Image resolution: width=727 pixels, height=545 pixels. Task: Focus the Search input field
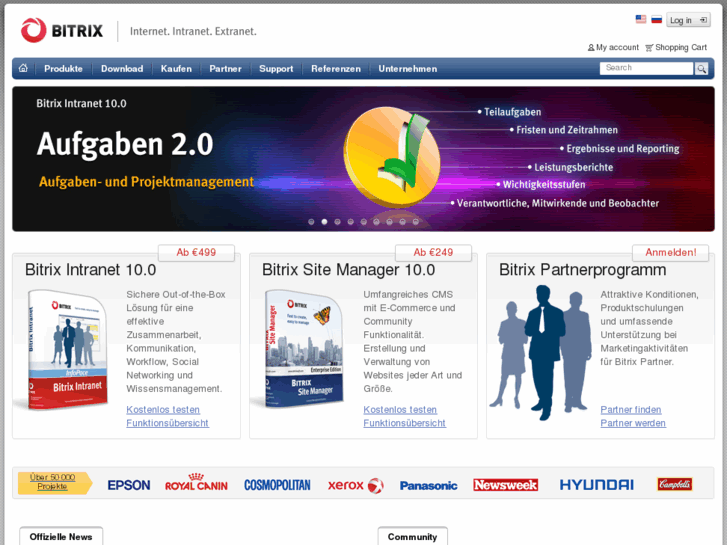coord(647,68)
